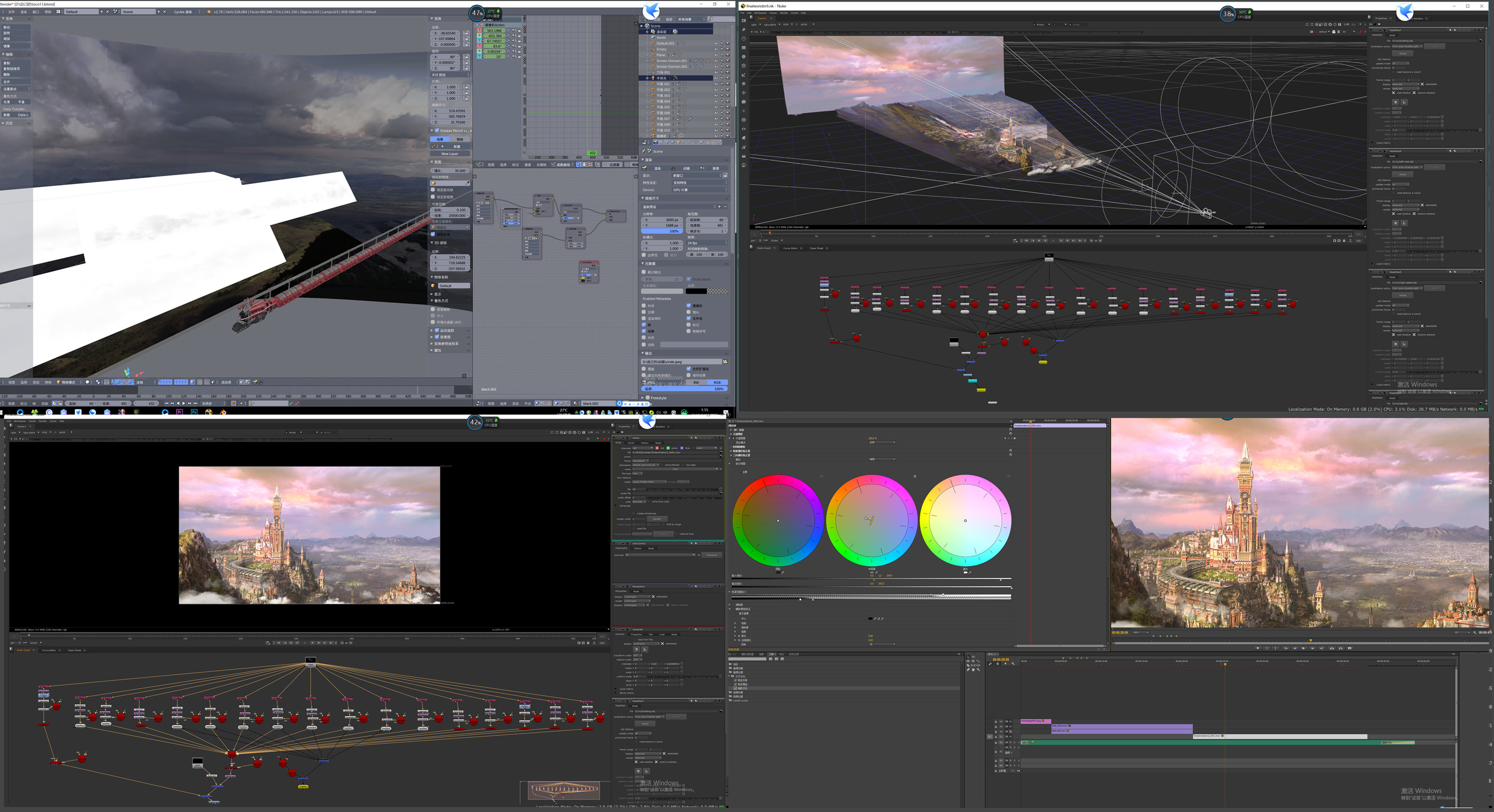
Task: Open Cache menu in finalwonder6 Nuke window
Action: [795, 13]
